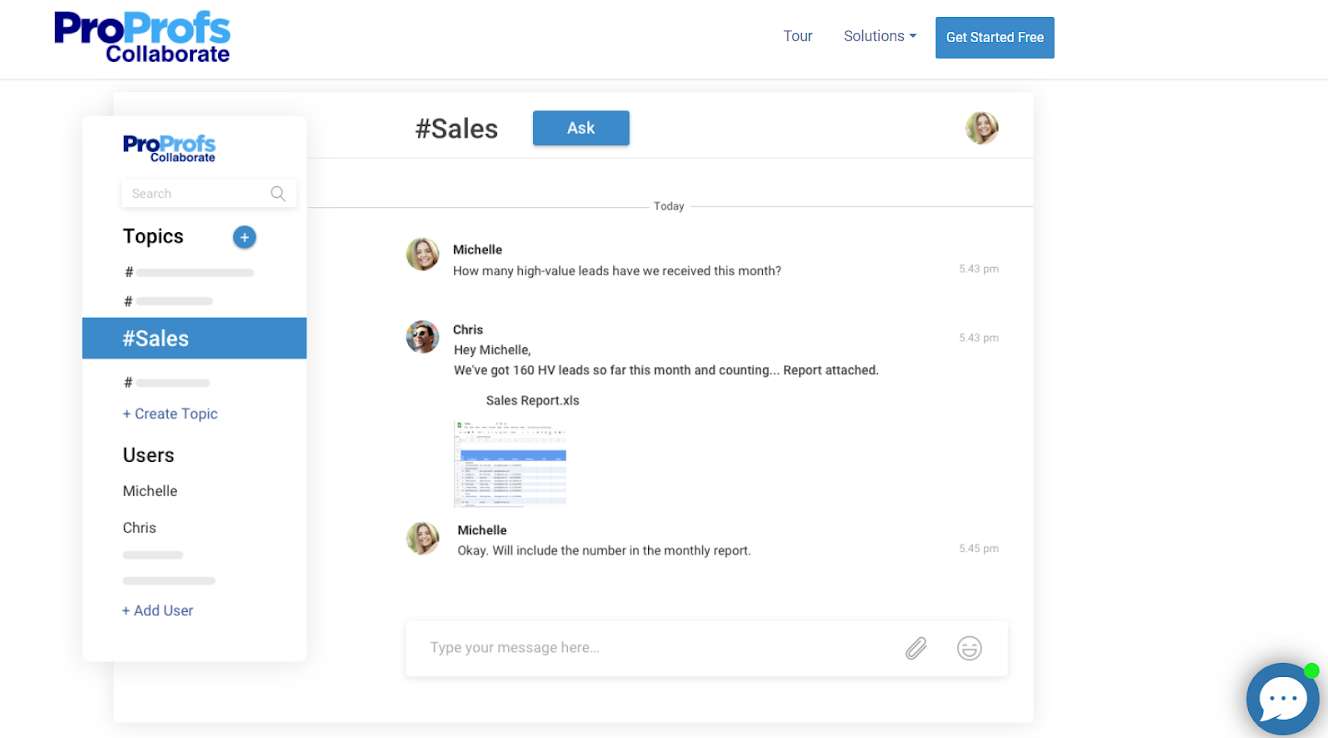Click message 'Okay. Will include the number...'
1328x738 pixels.
(x=604, y=551)
